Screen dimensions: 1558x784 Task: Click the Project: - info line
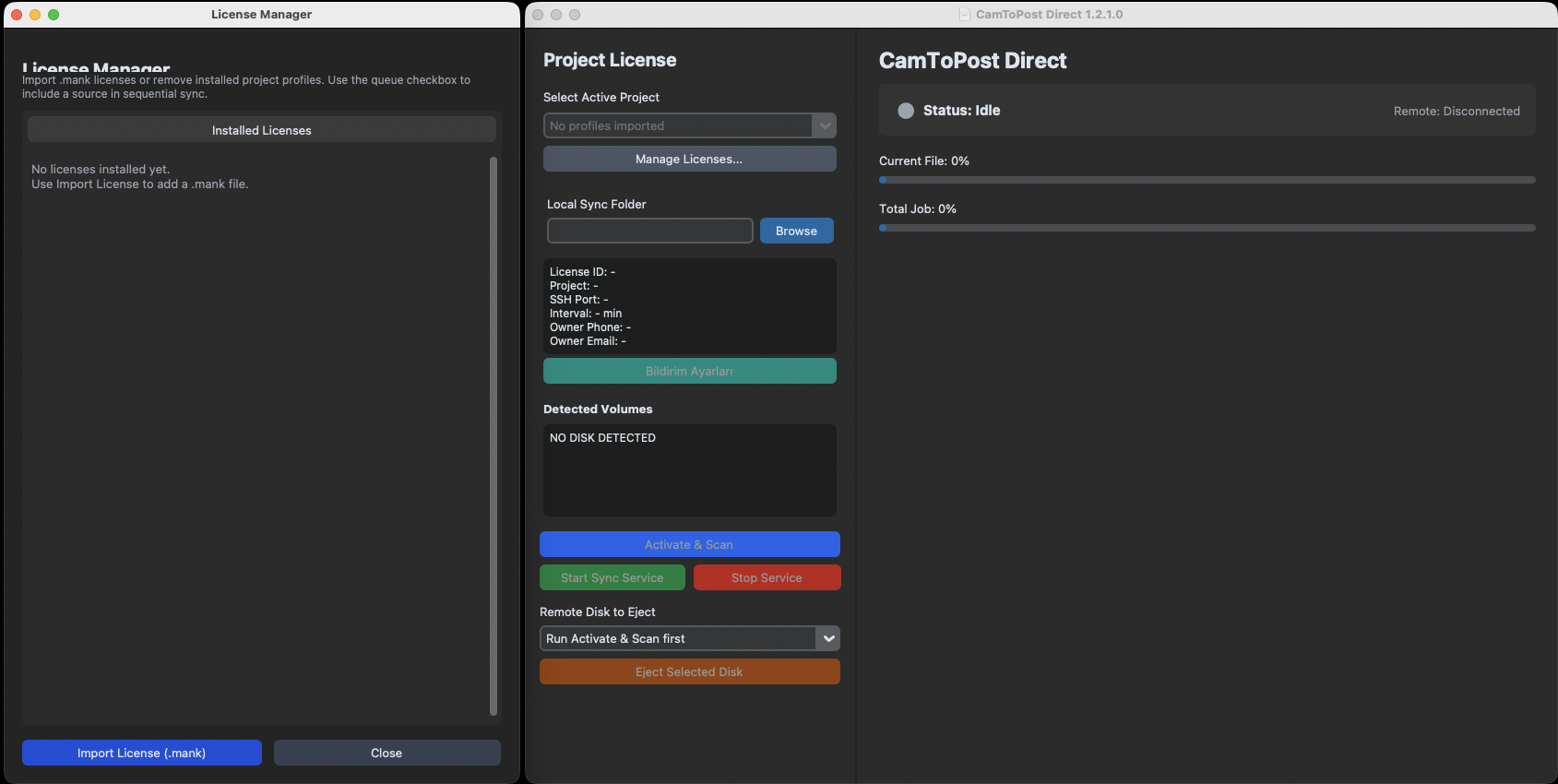[574, 286]
